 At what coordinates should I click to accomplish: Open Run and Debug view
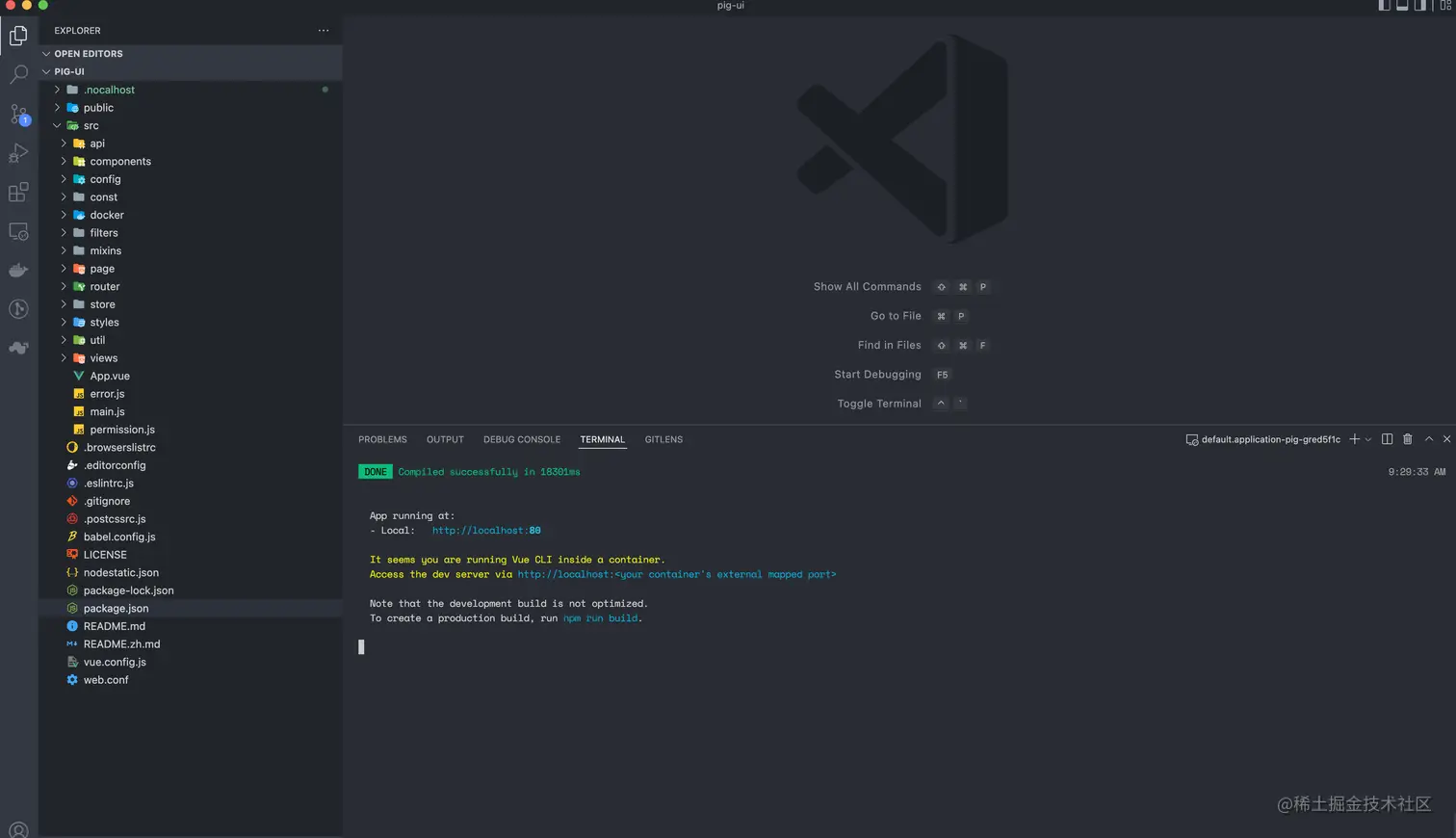pyautogui.click(x=18, y=153)
